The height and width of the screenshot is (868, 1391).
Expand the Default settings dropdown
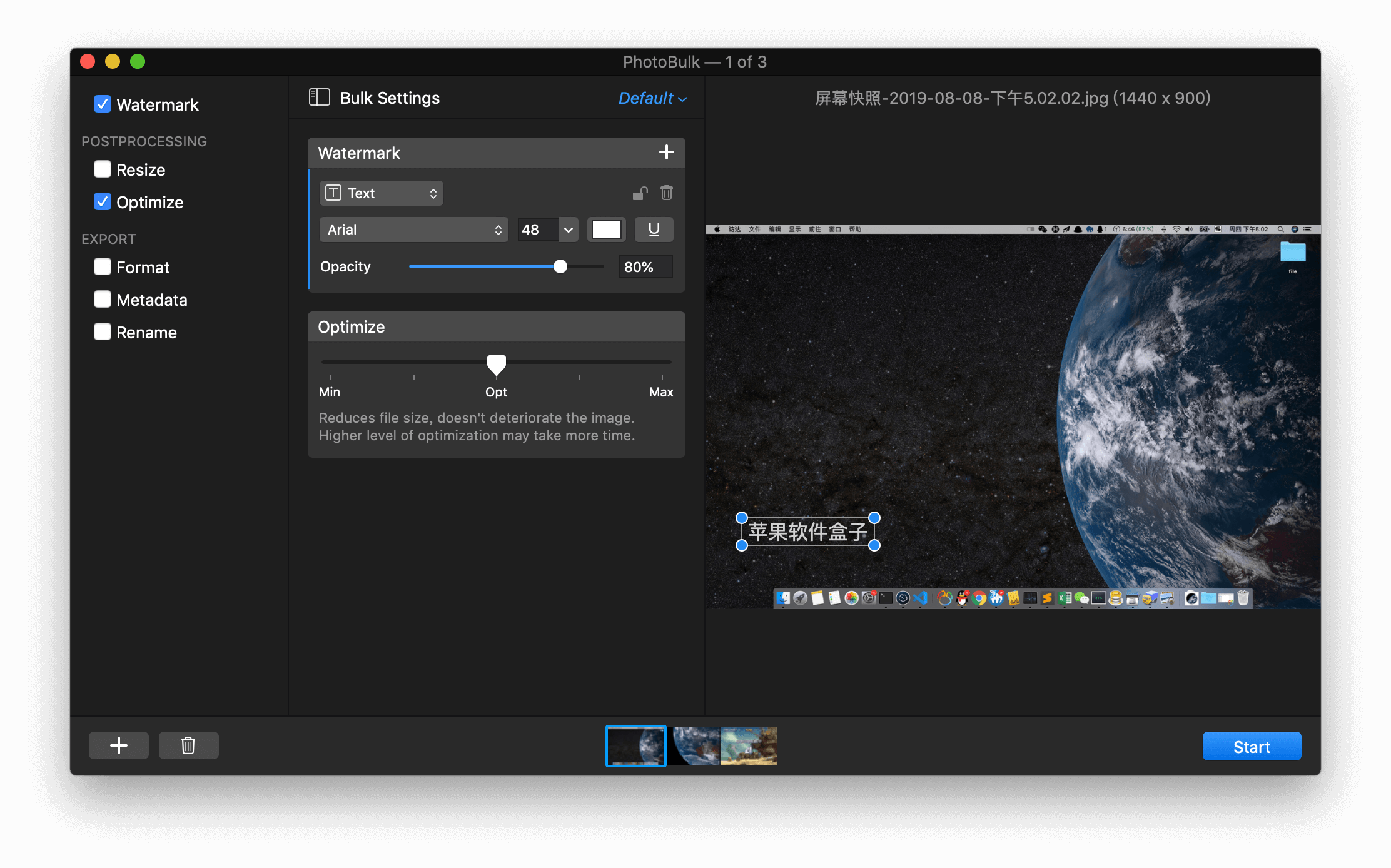coord(651,98)
